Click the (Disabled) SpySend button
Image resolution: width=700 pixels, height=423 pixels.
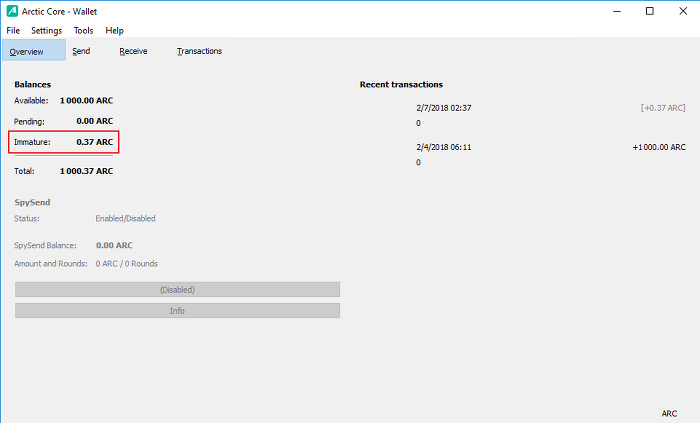[177, 290]
